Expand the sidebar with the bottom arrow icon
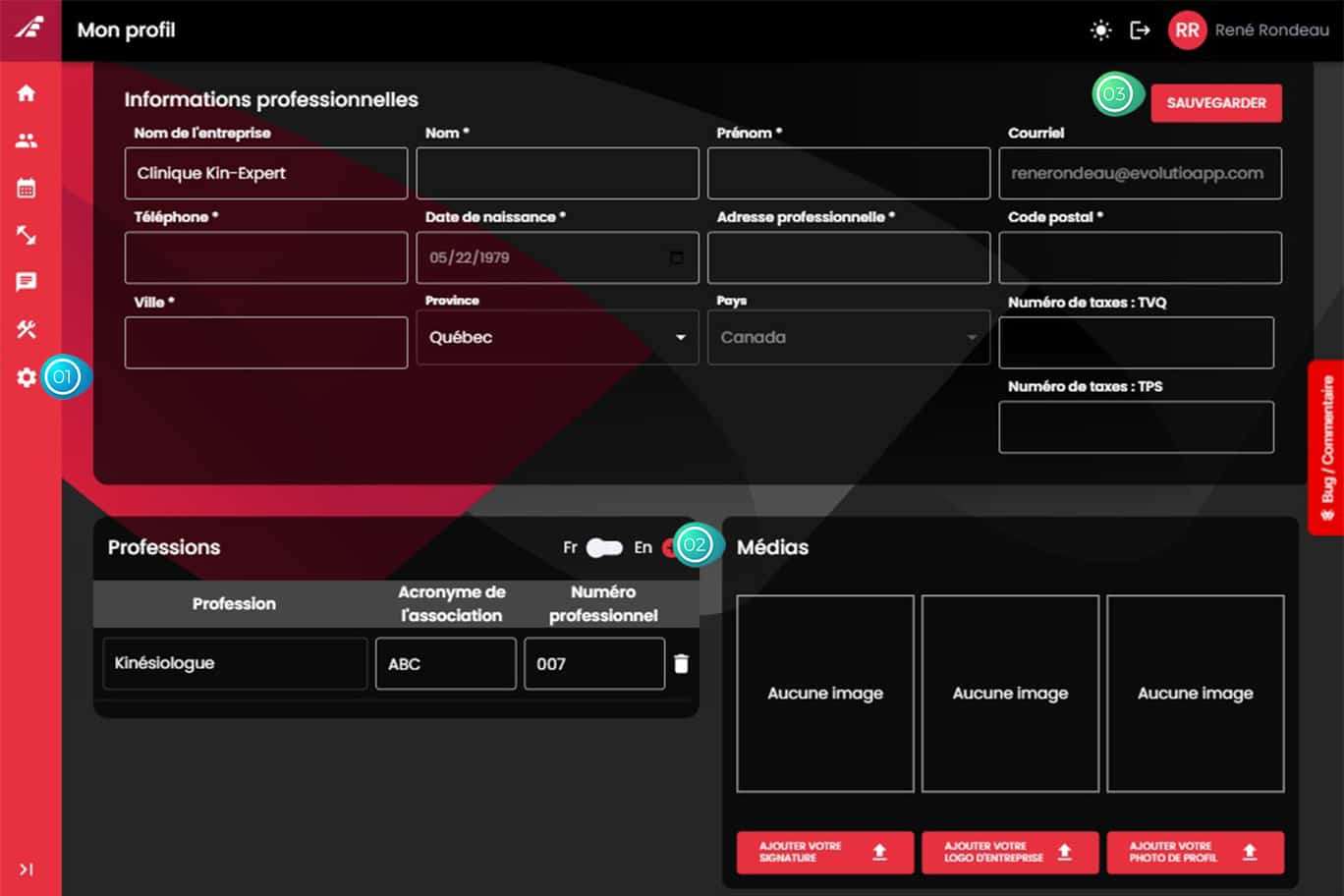This screenshot has height=896, width=1344. point(27,869)
